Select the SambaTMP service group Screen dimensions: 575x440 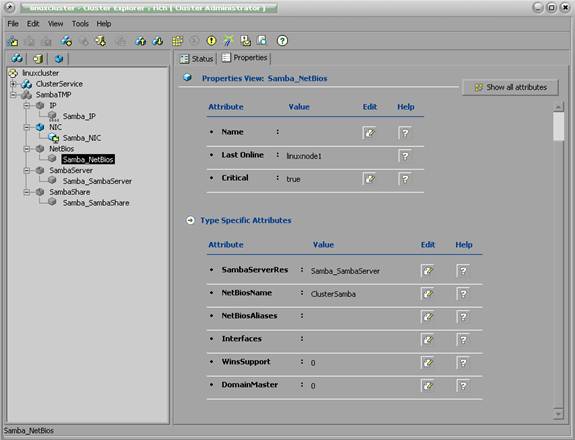[54, 95]
